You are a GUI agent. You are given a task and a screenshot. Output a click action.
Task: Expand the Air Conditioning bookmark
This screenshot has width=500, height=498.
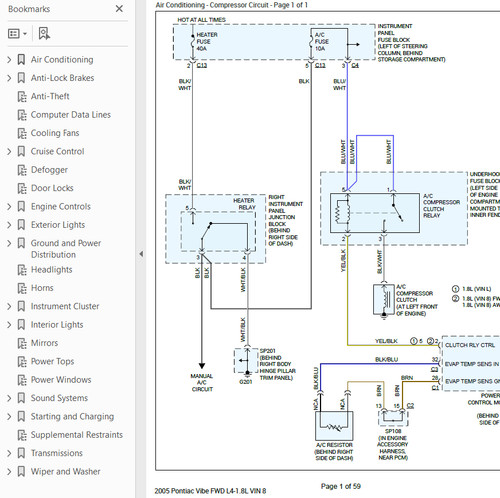(9, 60)
